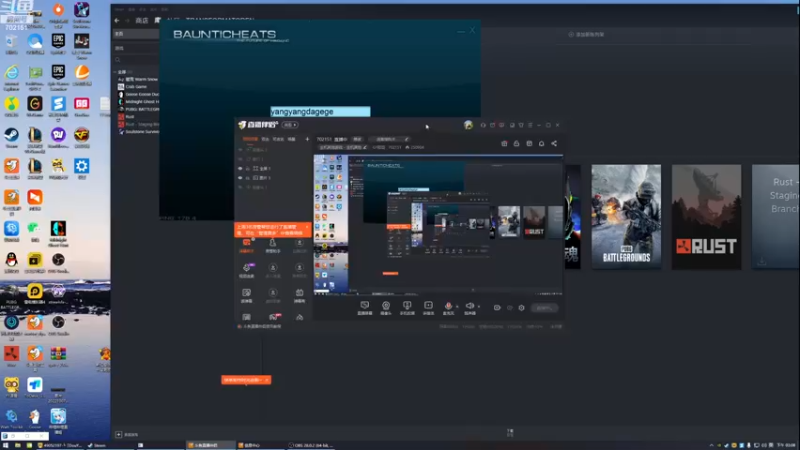Open the highlighted interactive tool in left panel
800x450 pixels.
point(247,244)
